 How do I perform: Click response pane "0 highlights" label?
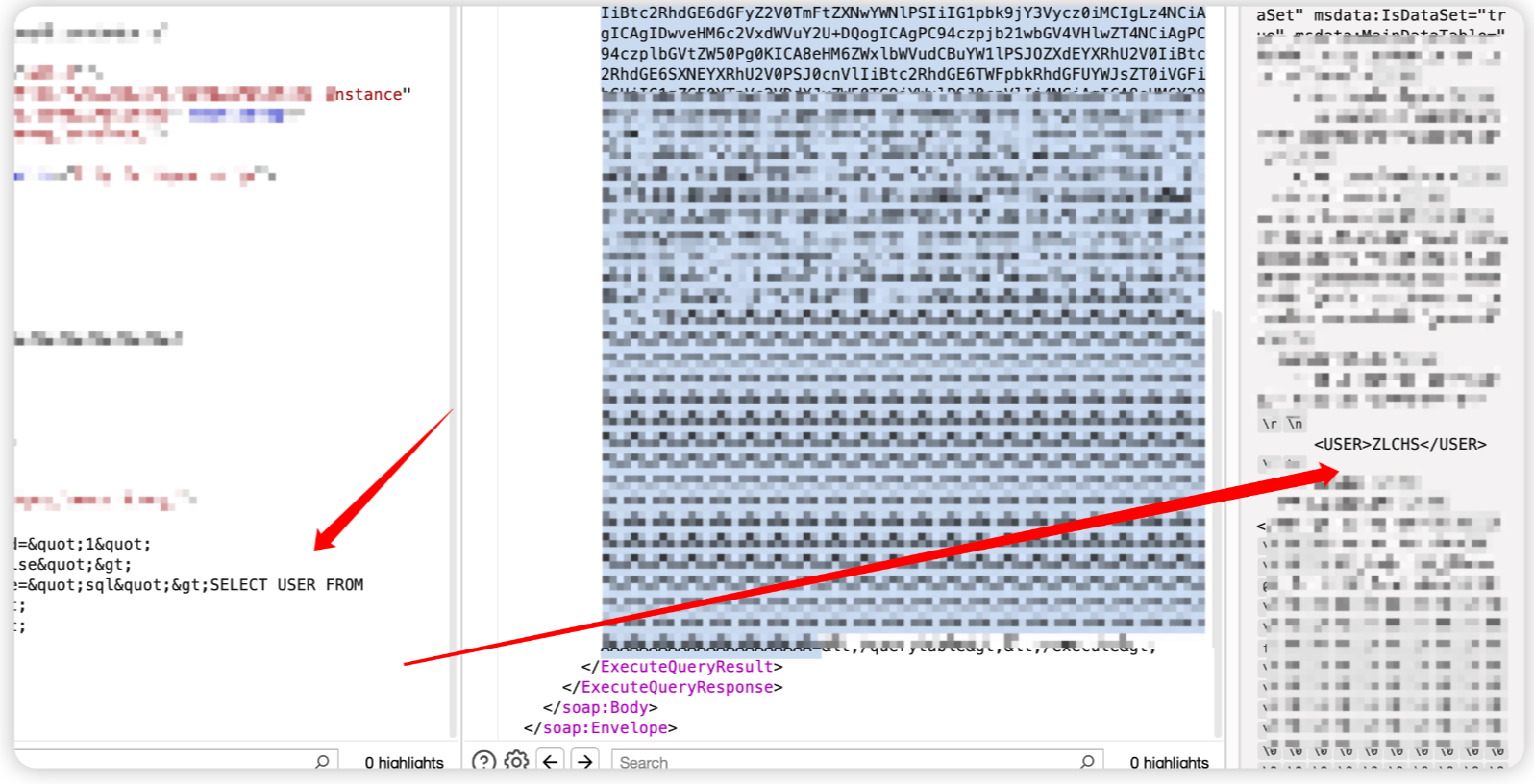pyautogui.click(x=1169, y=762)
